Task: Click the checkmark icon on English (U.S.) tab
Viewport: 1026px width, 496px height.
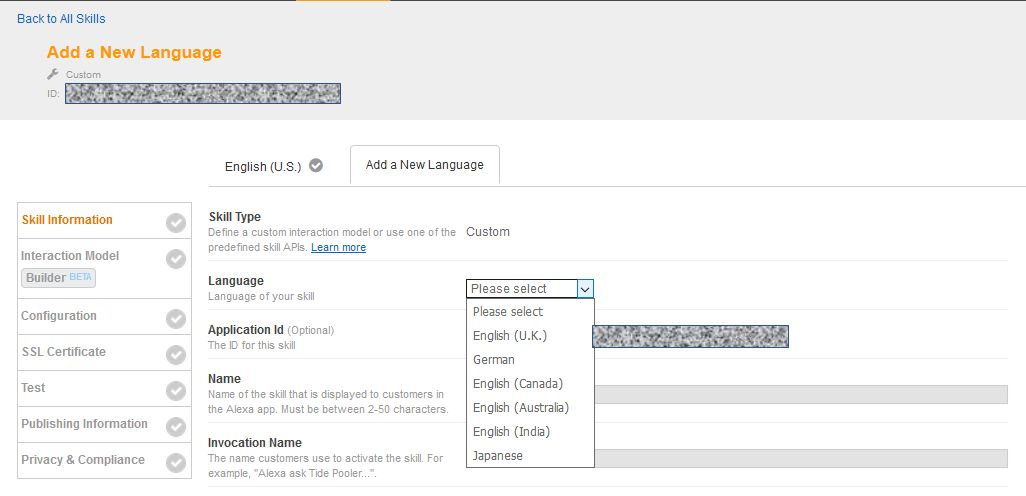Action: [316, 166]
